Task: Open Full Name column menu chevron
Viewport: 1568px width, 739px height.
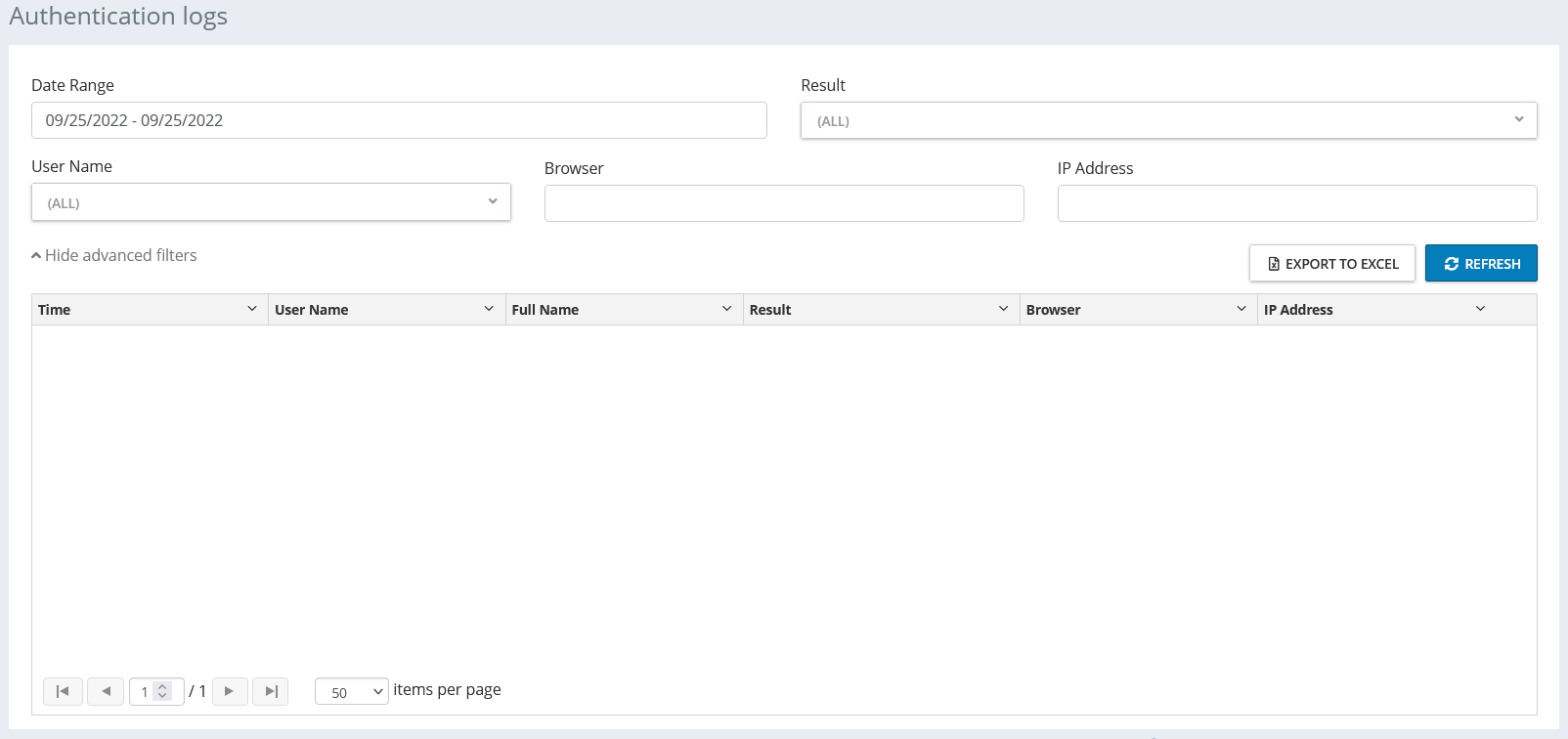Action: (x=726, y=309)
